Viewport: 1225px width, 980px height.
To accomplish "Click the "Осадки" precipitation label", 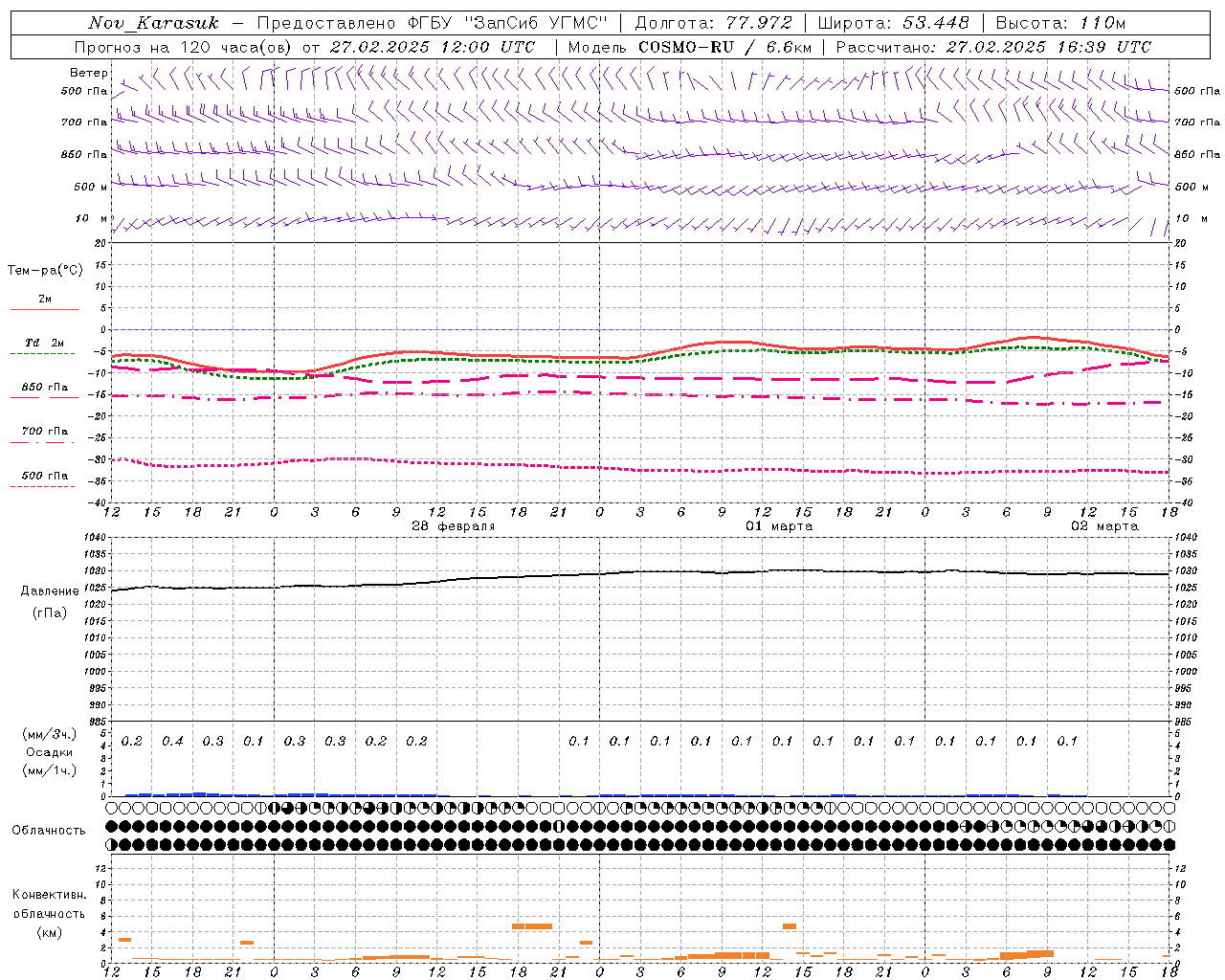I will coord(50,752).
